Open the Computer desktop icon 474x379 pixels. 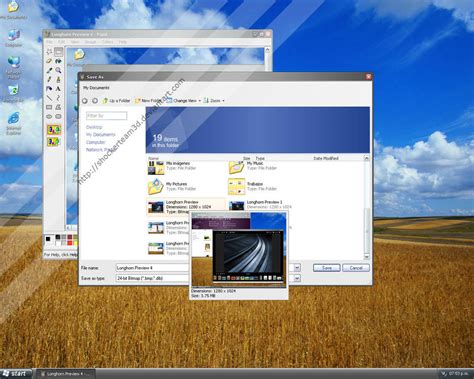point(14,38)
